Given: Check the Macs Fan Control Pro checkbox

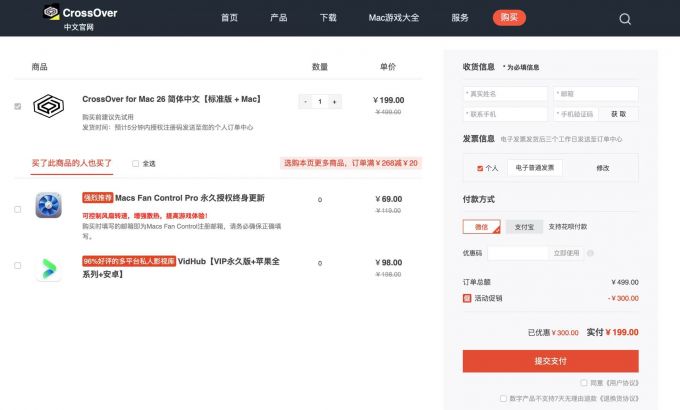Looking at the screenshot, I should coord(17,209).
